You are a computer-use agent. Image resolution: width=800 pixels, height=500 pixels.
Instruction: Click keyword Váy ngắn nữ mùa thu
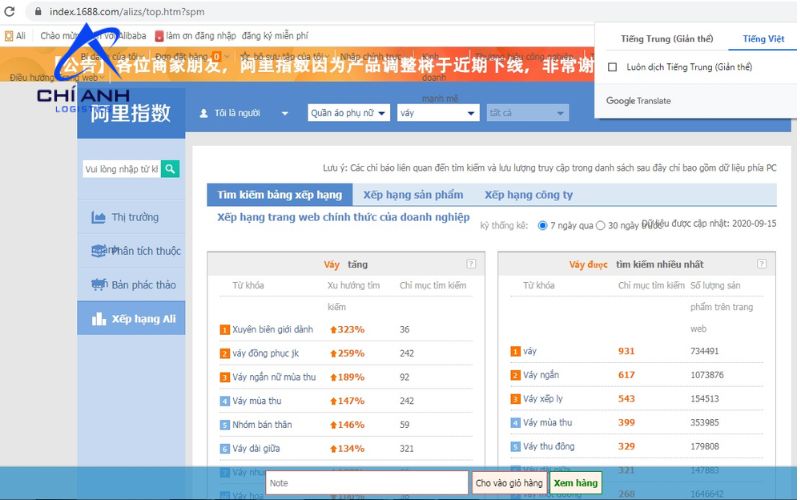274,377
